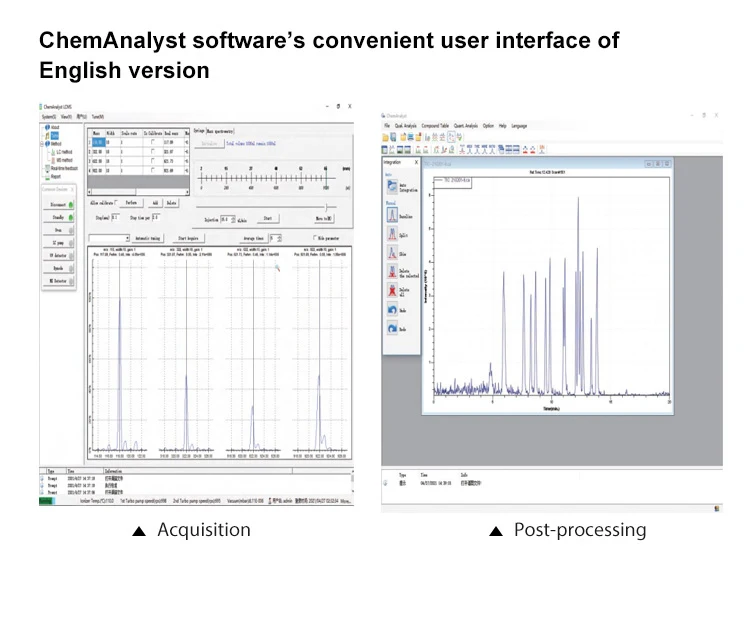
Task: Click the green arrow icon ending upper toolbar row
Action: coord(460,137)
